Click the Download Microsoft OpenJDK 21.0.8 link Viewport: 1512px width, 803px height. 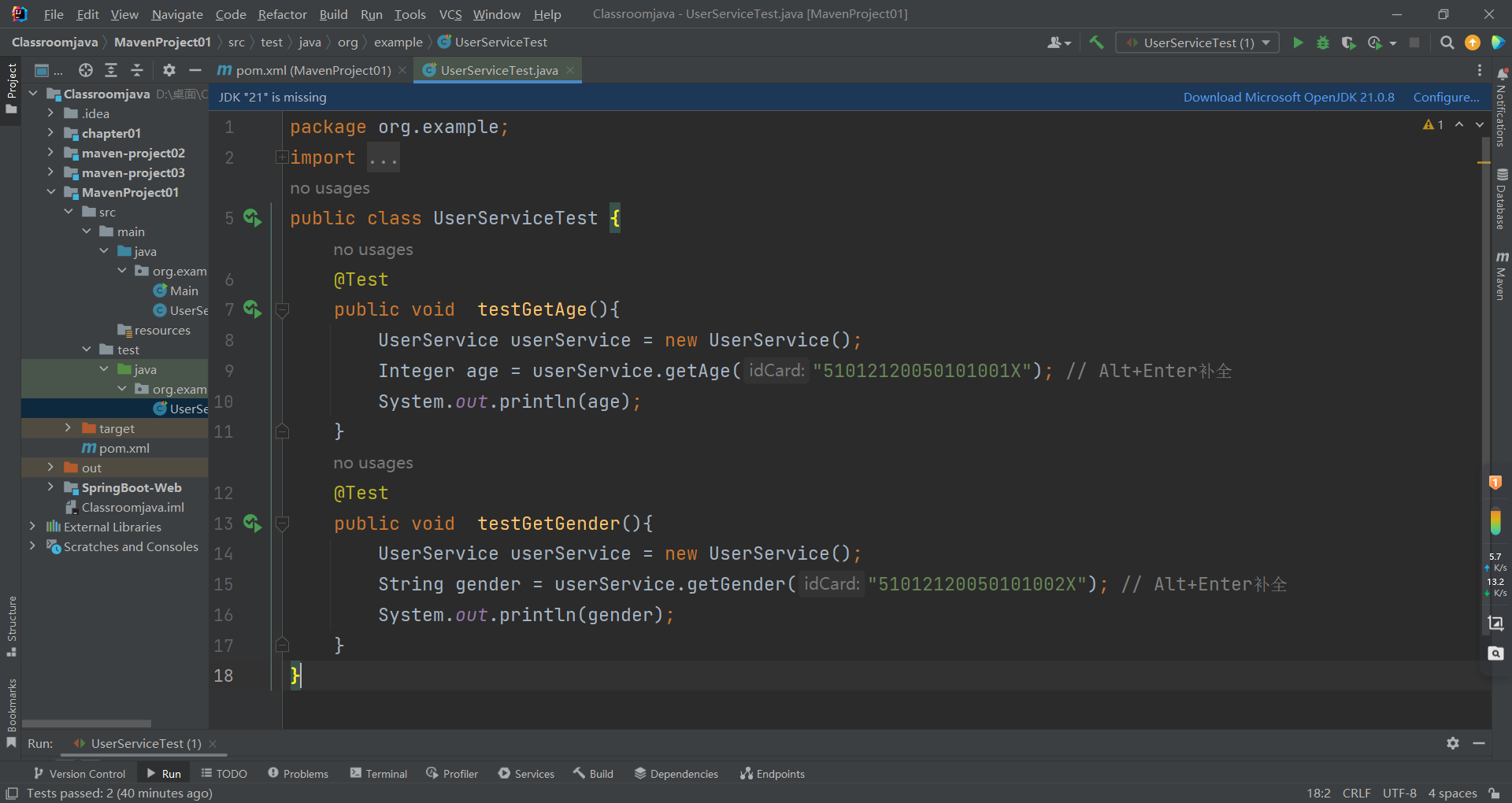coord(1288,97)
